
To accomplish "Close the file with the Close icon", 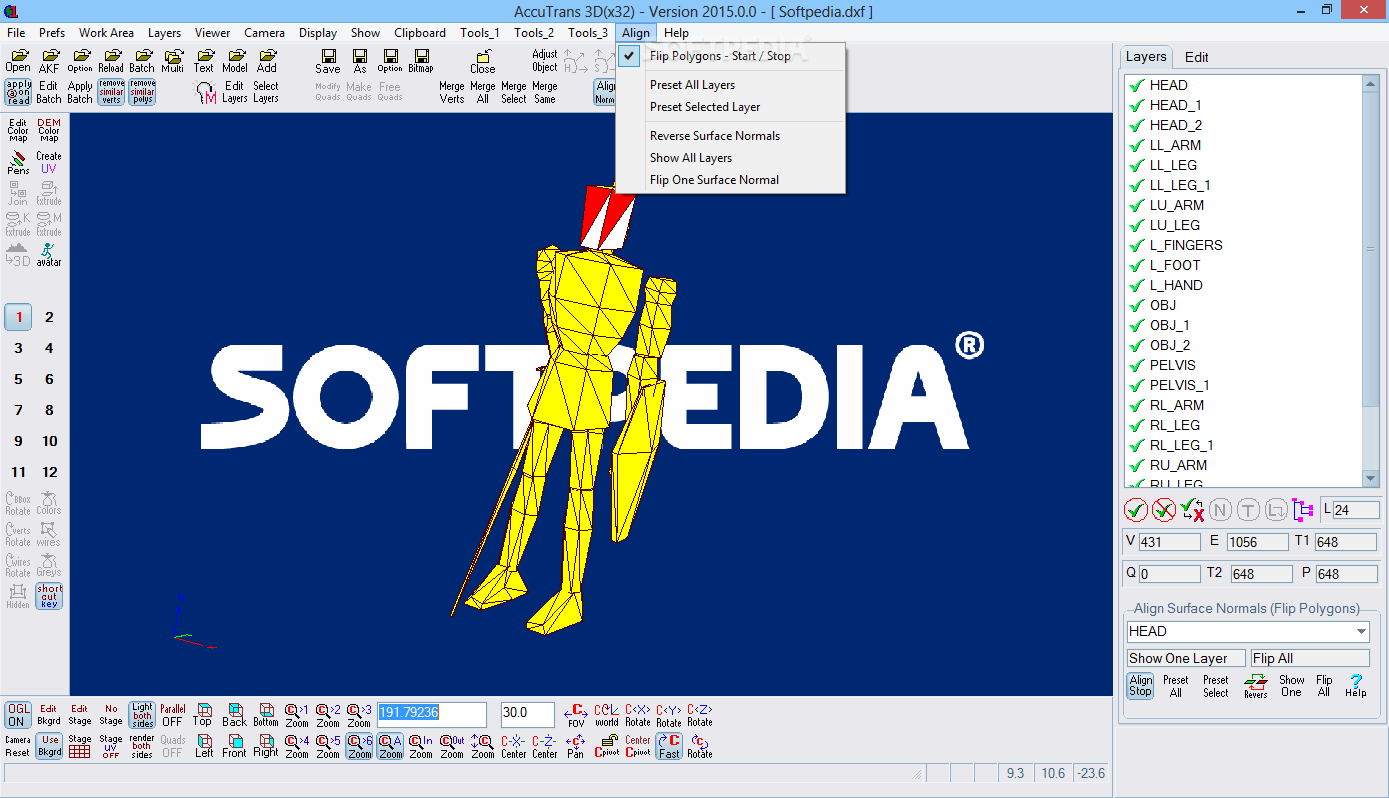I will point(483,61).
